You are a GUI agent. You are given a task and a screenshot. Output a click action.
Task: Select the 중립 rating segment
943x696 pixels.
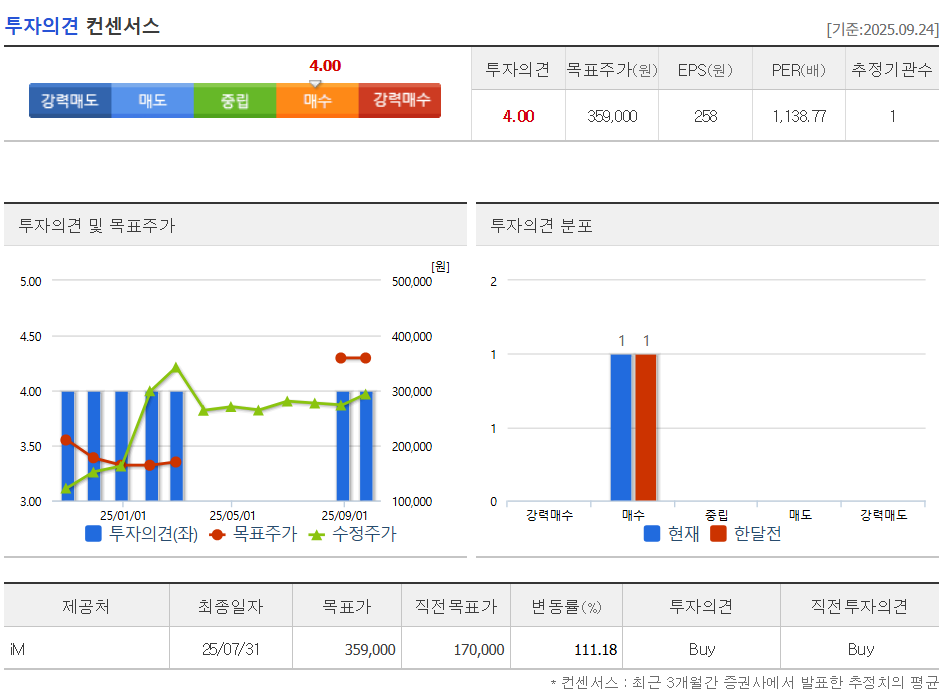coord(234,100)
